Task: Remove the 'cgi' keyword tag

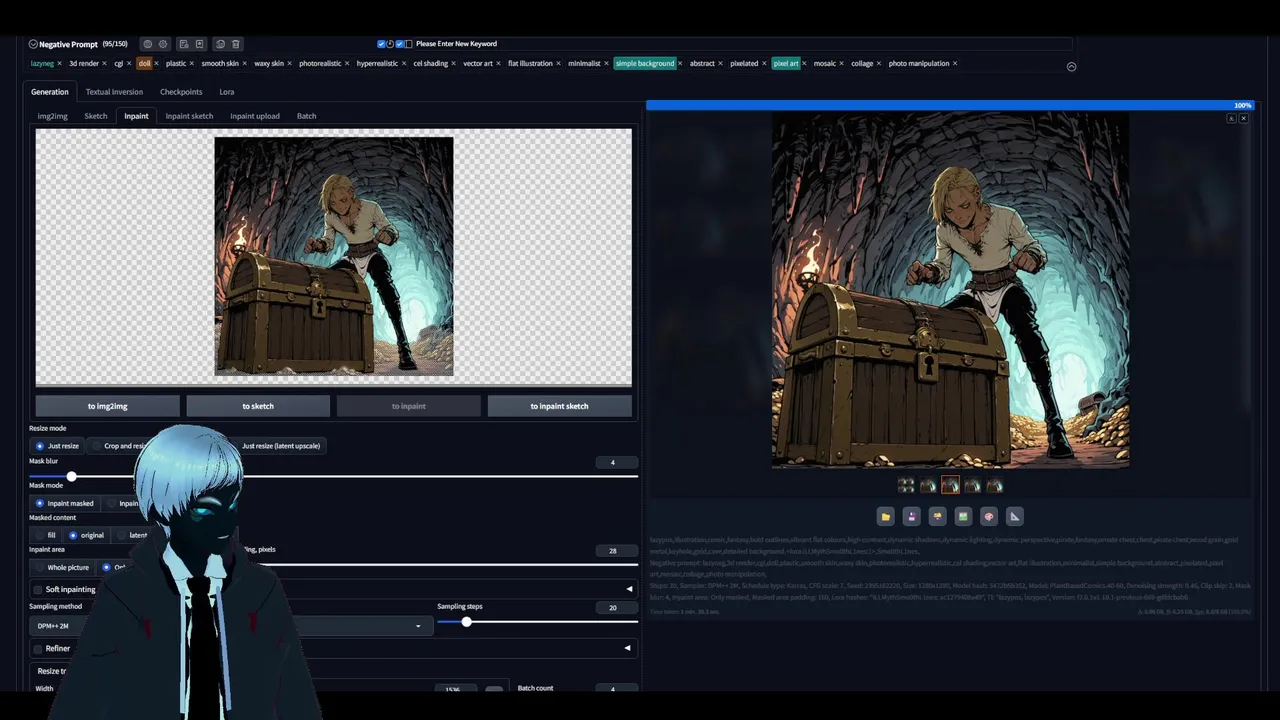Action: [x=130, y=63]
